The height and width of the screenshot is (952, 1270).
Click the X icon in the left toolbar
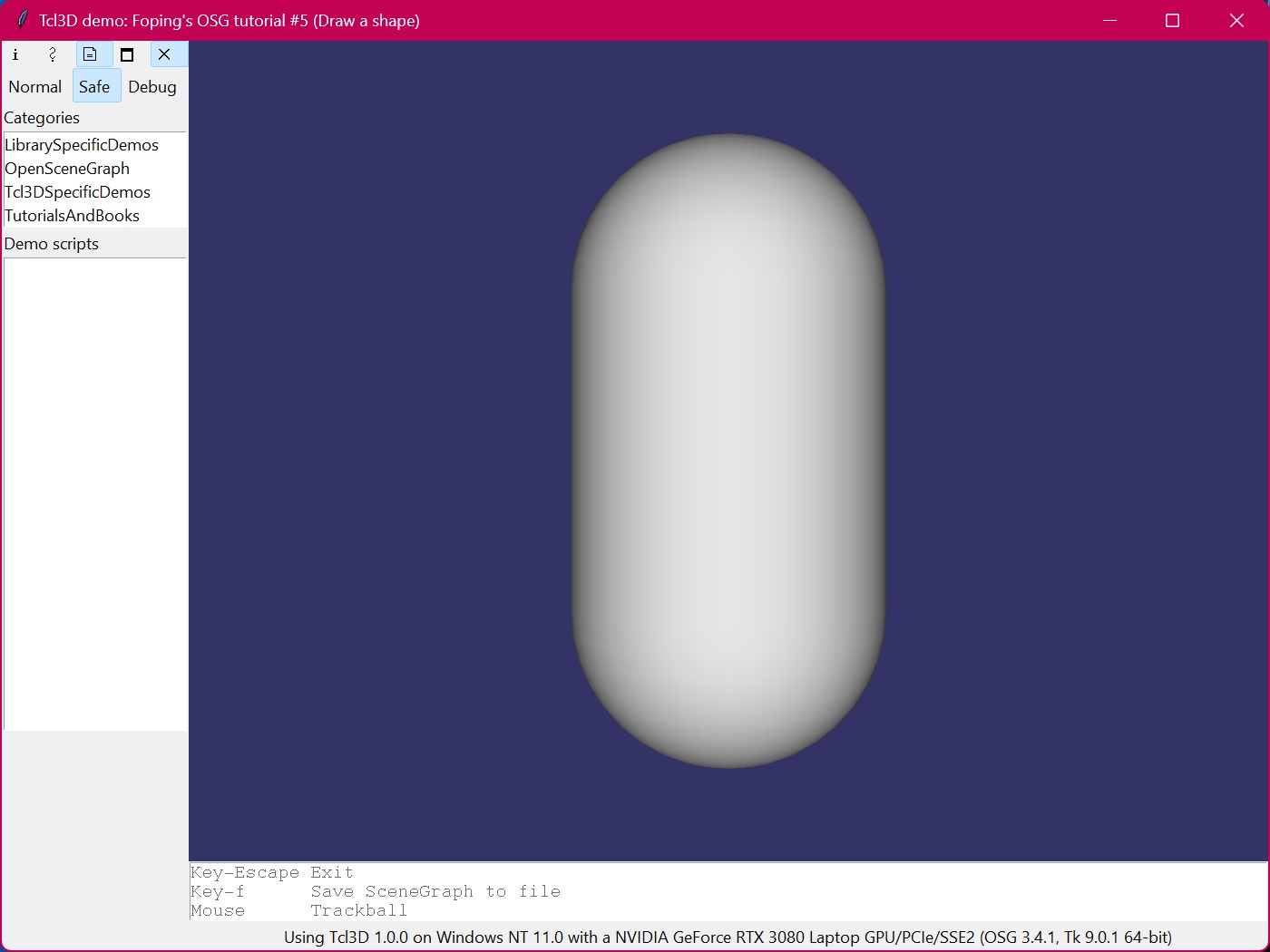point(164,54)
